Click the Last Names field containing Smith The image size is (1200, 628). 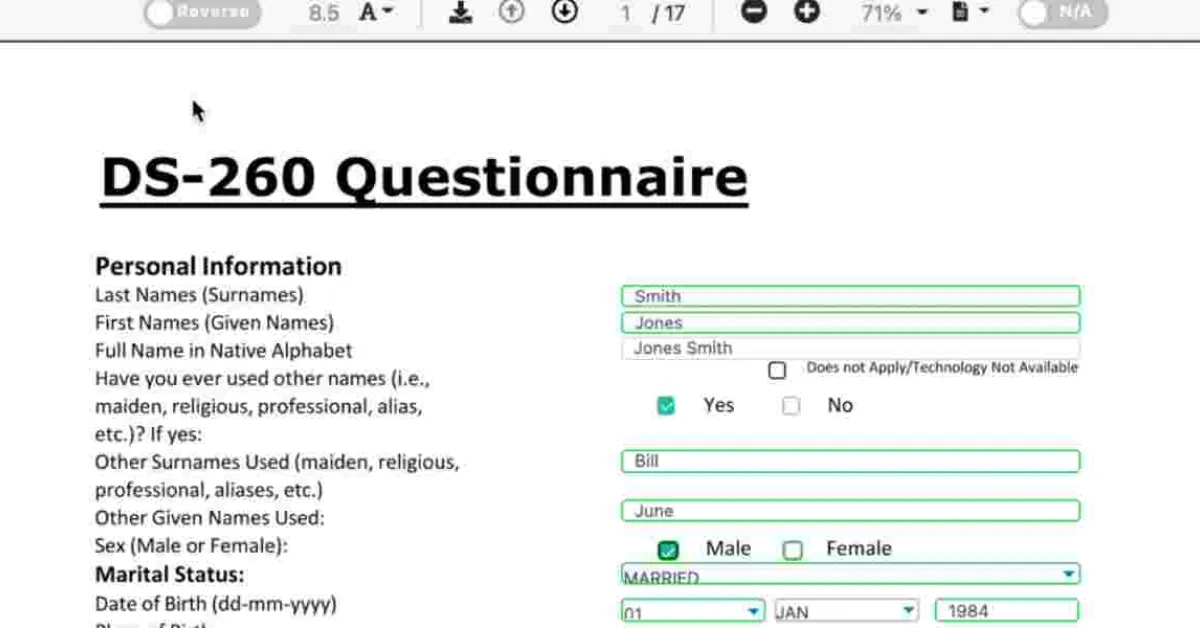850,296
